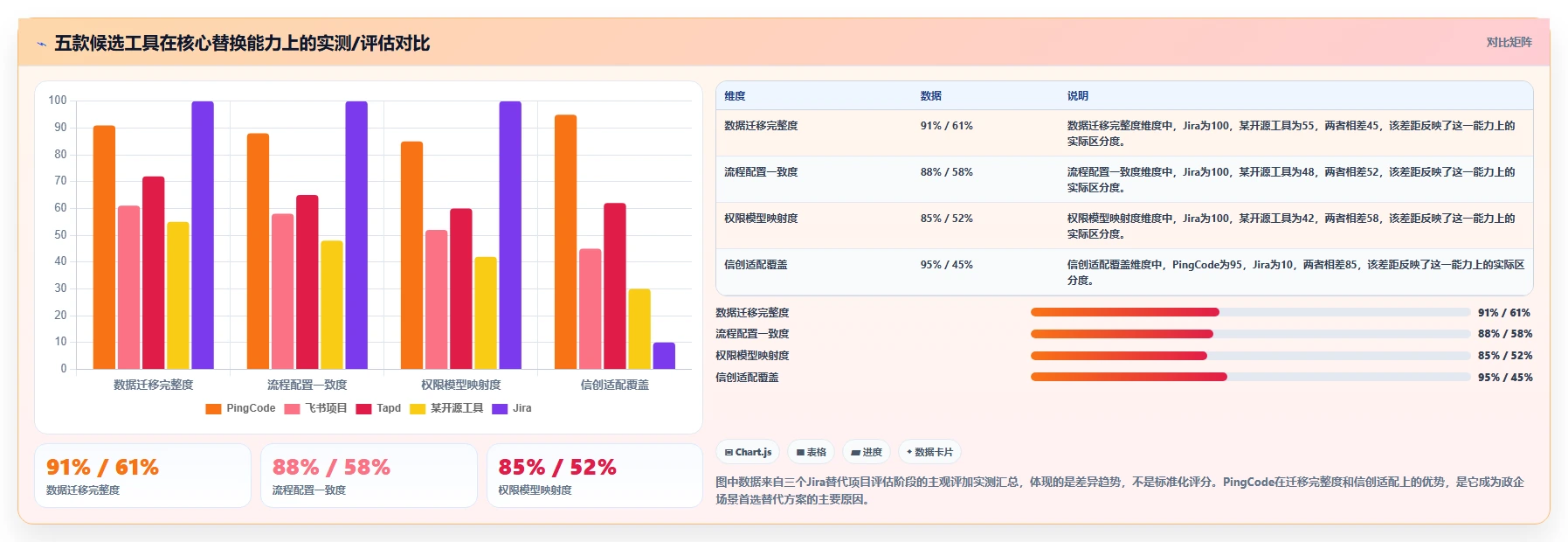This screenshot has height=542, width=1568.
Task: Click the 数据 column header
Action: [x=930, y=96]
